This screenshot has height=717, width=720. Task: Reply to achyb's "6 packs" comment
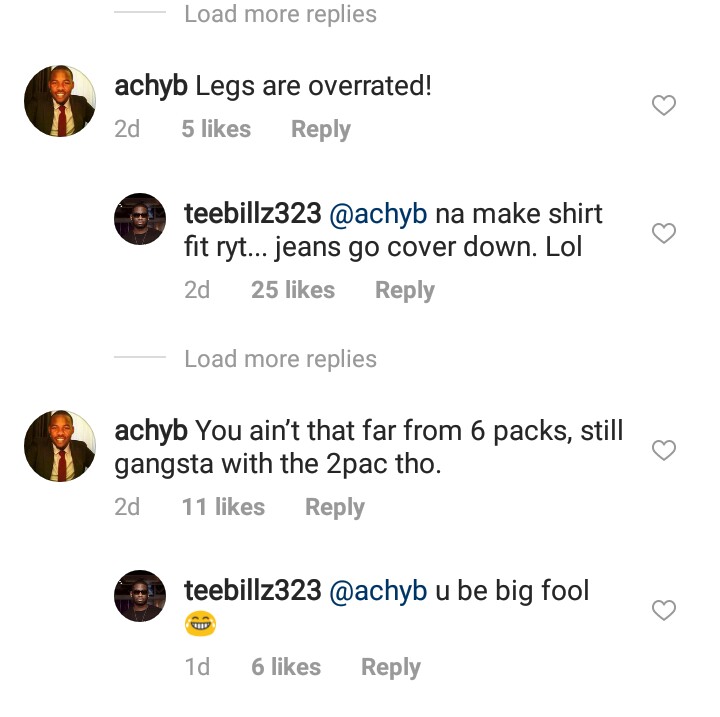click(x=334, y=507)
